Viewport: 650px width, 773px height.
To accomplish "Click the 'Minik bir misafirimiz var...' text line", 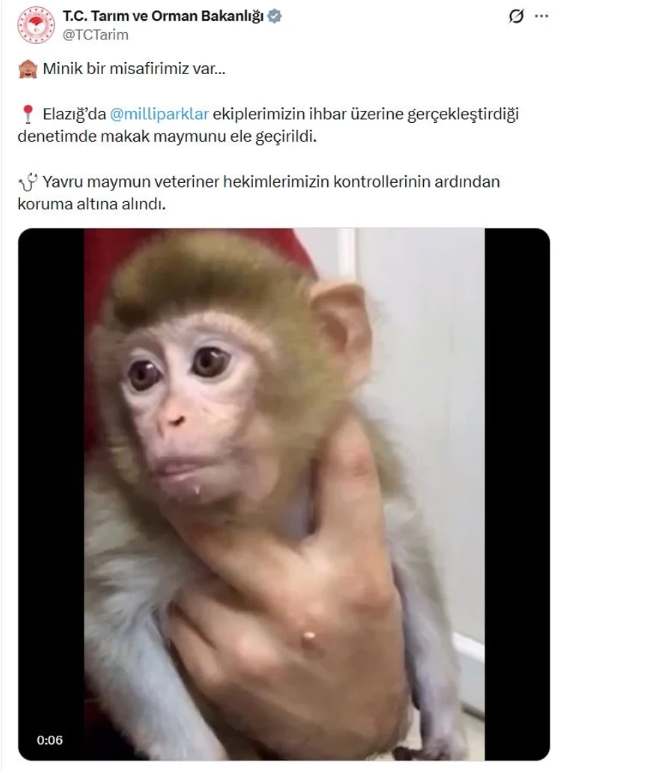I will pyautogui.click(x=134, y=69).
